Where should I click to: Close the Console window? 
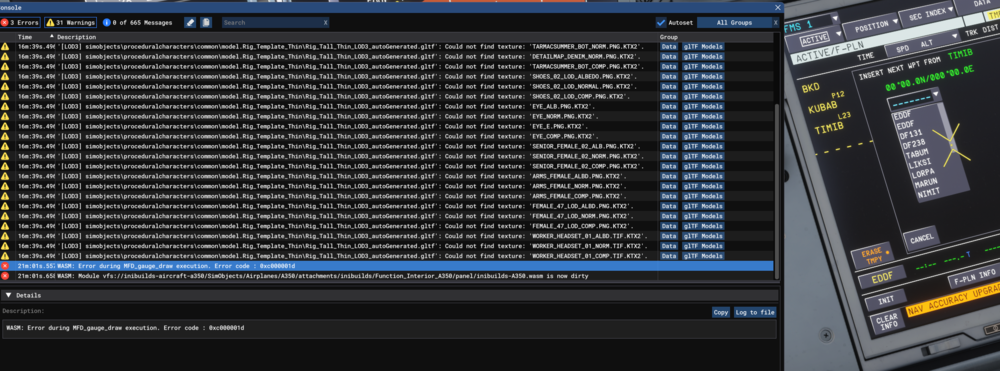(x=777, y=8)
